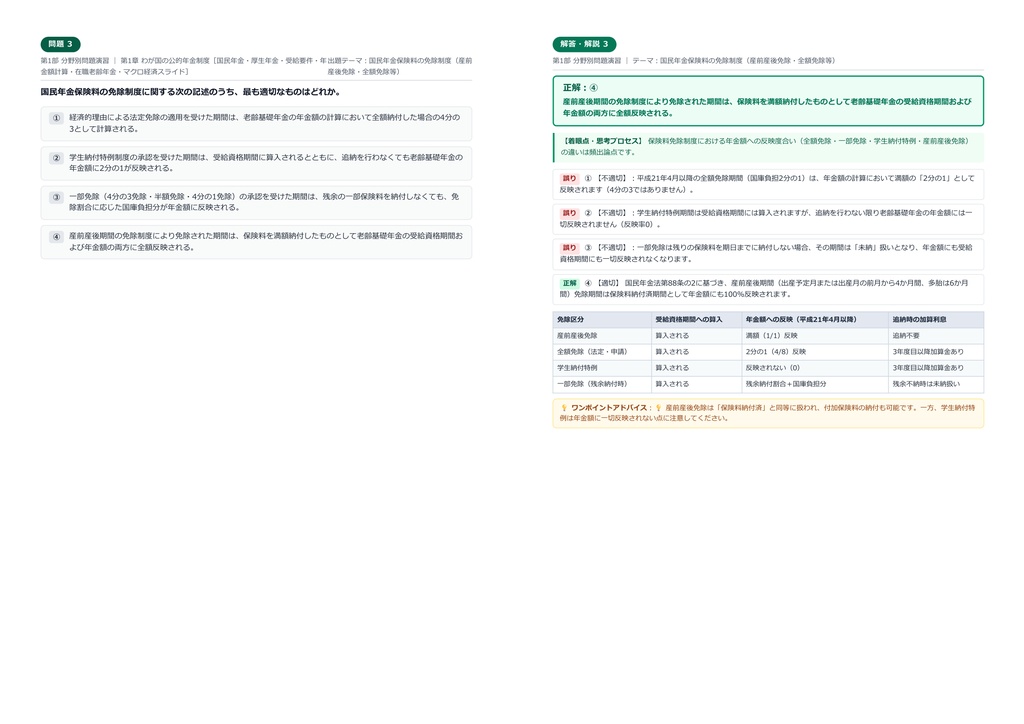Click the 正解：④ heading in the answer box
Image resolution: width=1024 pixels, height=724 pixels.
click(x=580, y=87)
